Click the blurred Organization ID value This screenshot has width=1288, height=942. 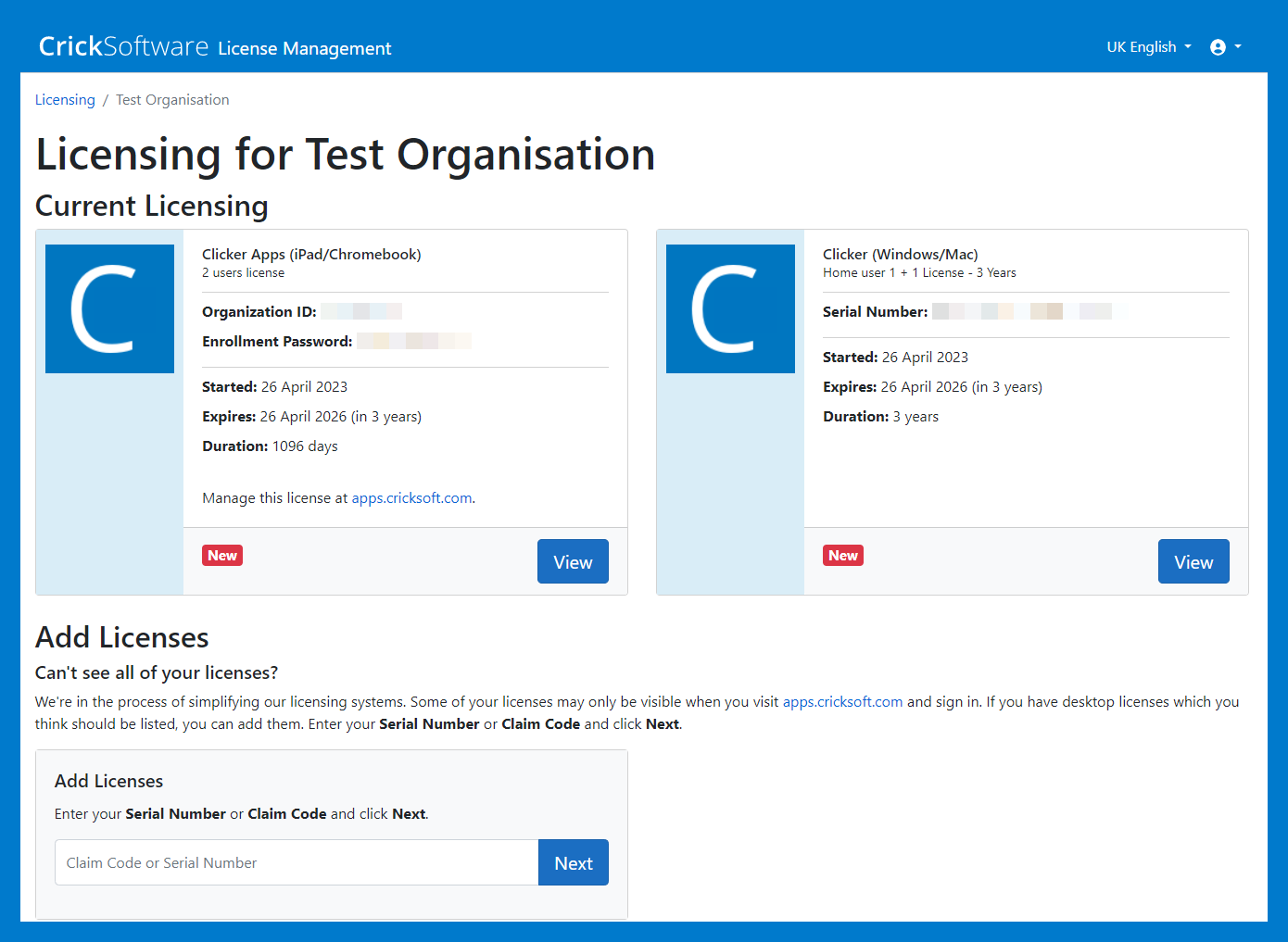361,312
